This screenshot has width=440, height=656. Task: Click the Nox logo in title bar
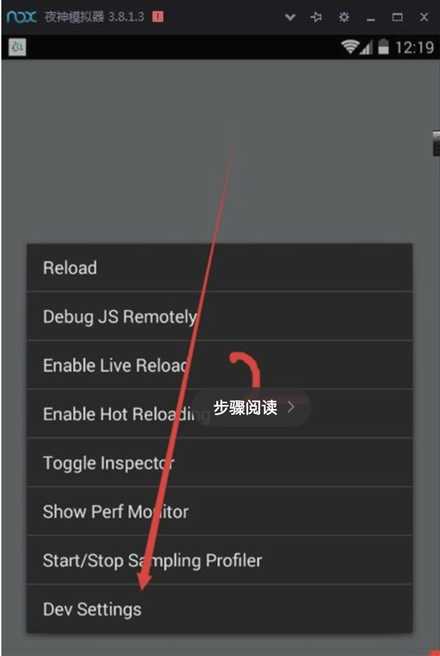coord(21,17)
